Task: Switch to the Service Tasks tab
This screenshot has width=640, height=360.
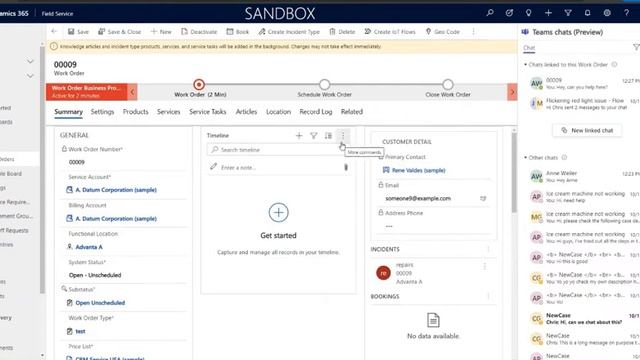Action: click(x=208, y=112)
